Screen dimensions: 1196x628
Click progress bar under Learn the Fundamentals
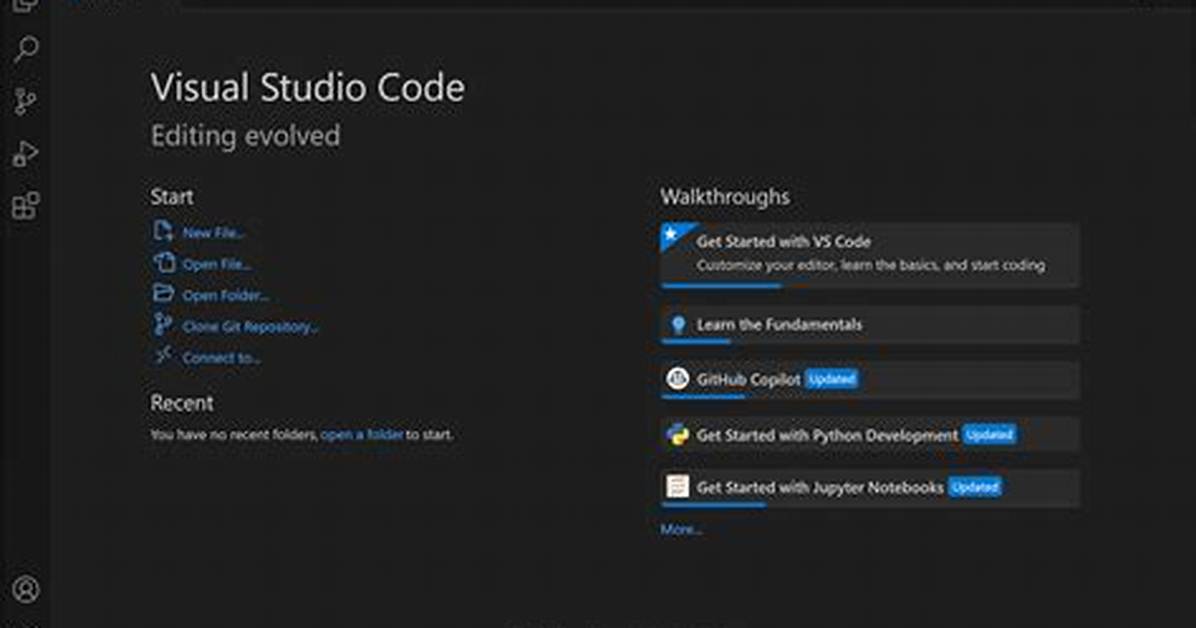[x=696, y=342]
